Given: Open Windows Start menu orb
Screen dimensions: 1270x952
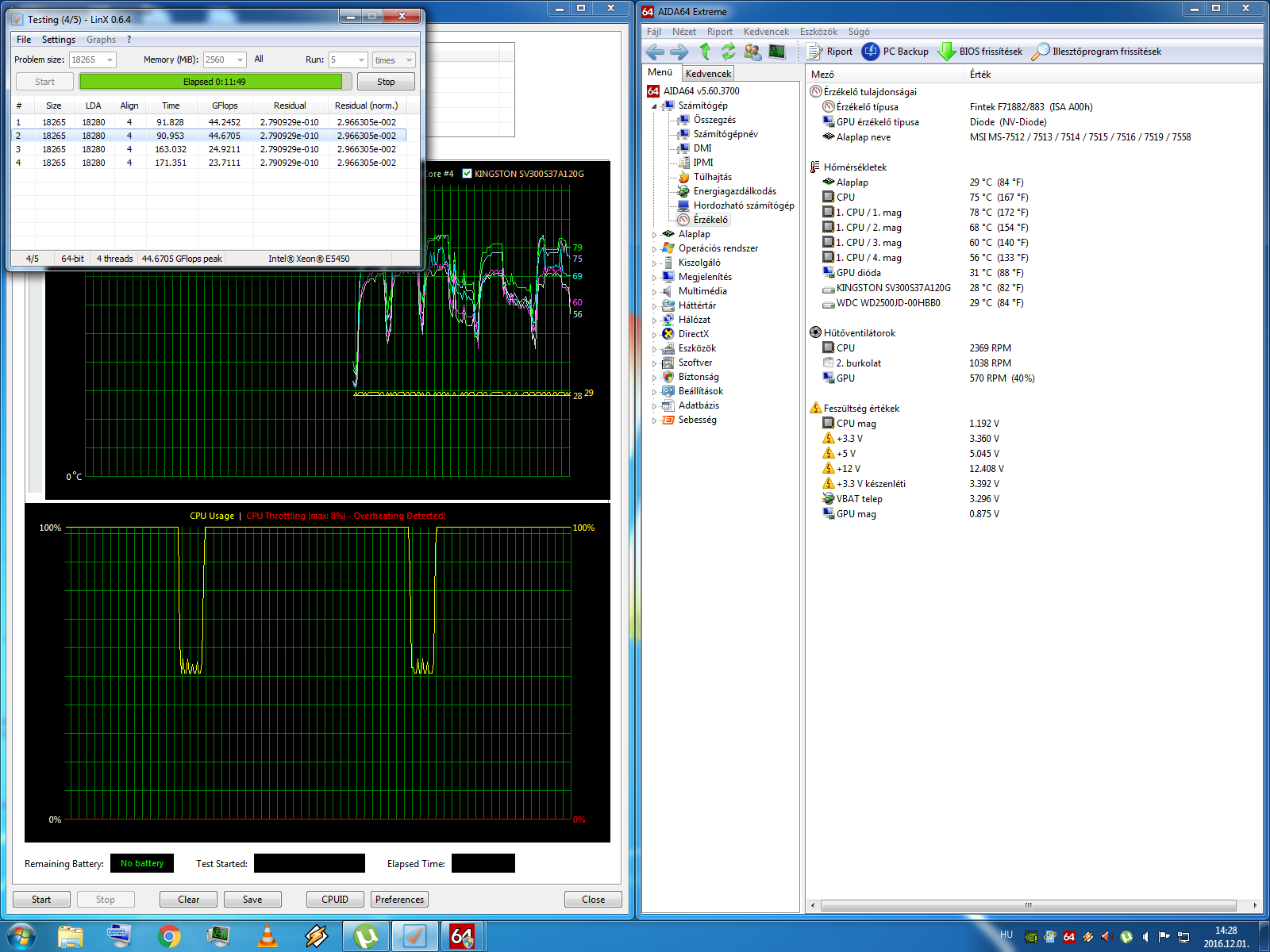Looking at the screenshot, I should [21, 937].
